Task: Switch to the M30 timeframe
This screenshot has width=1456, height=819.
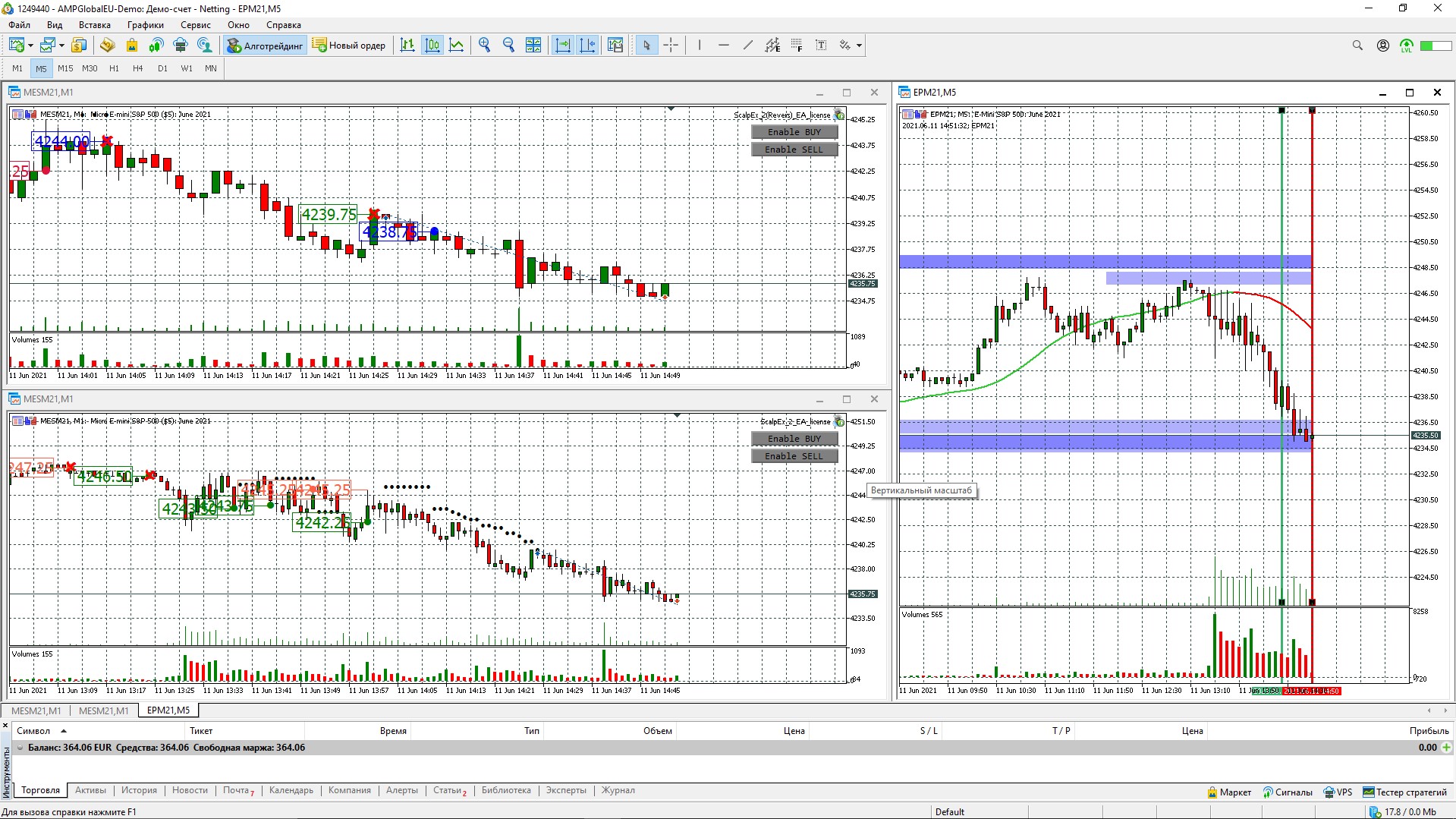Action: point(90,68)
